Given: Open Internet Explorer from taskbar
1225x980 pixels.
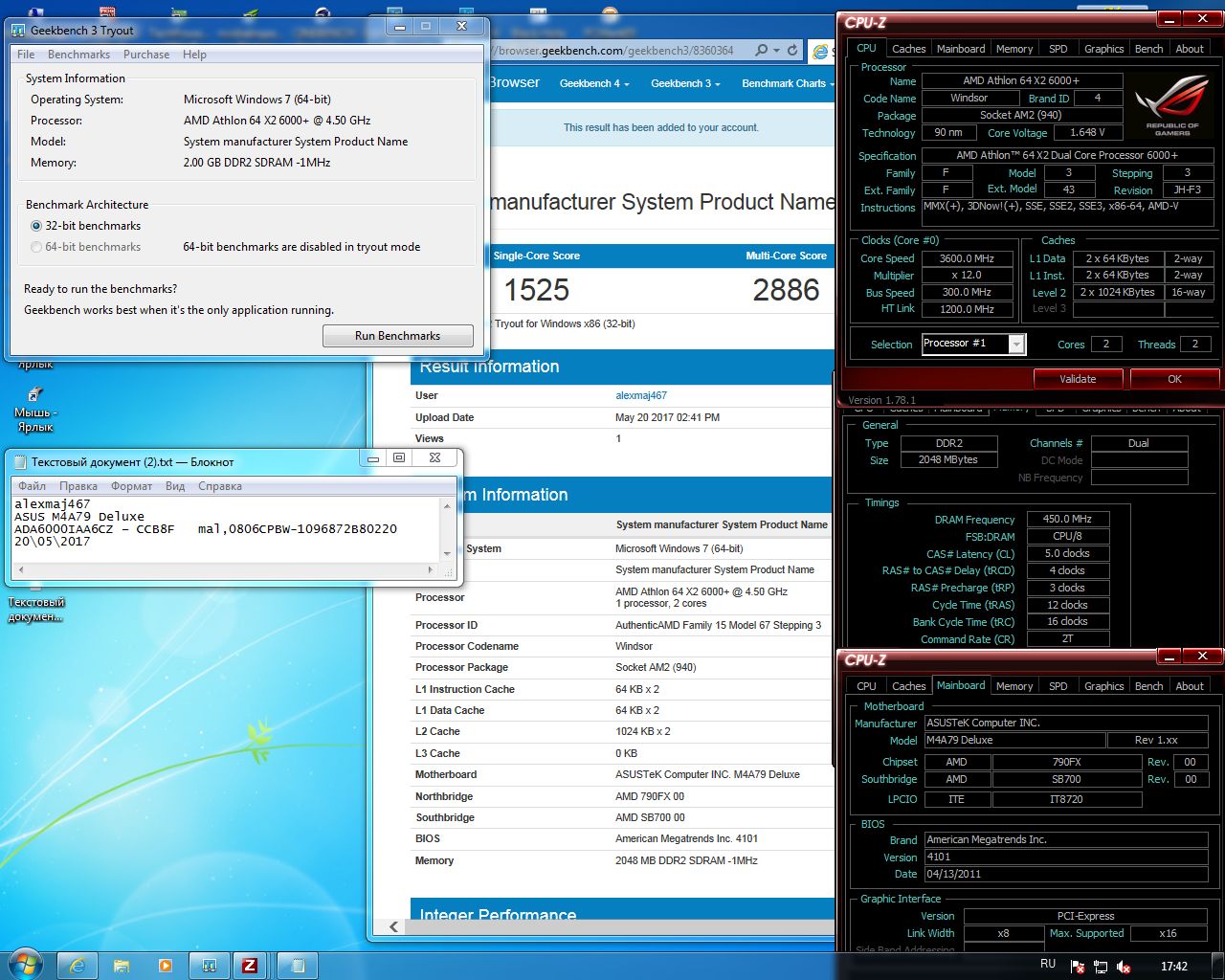Looking at the screenshot, I should coord(78,966).
